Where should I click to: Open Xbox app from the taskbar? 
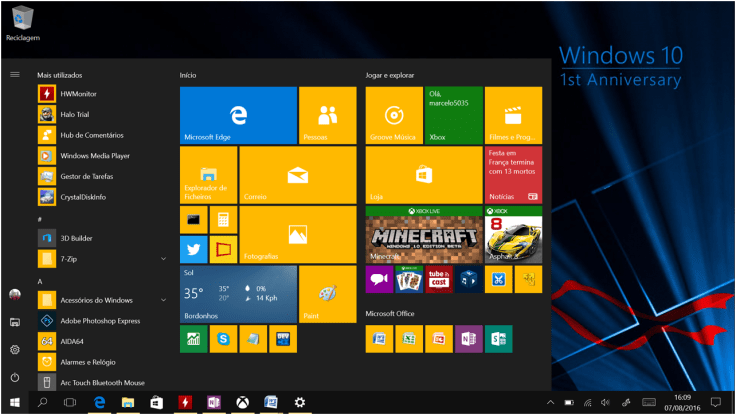coord(242,402)
